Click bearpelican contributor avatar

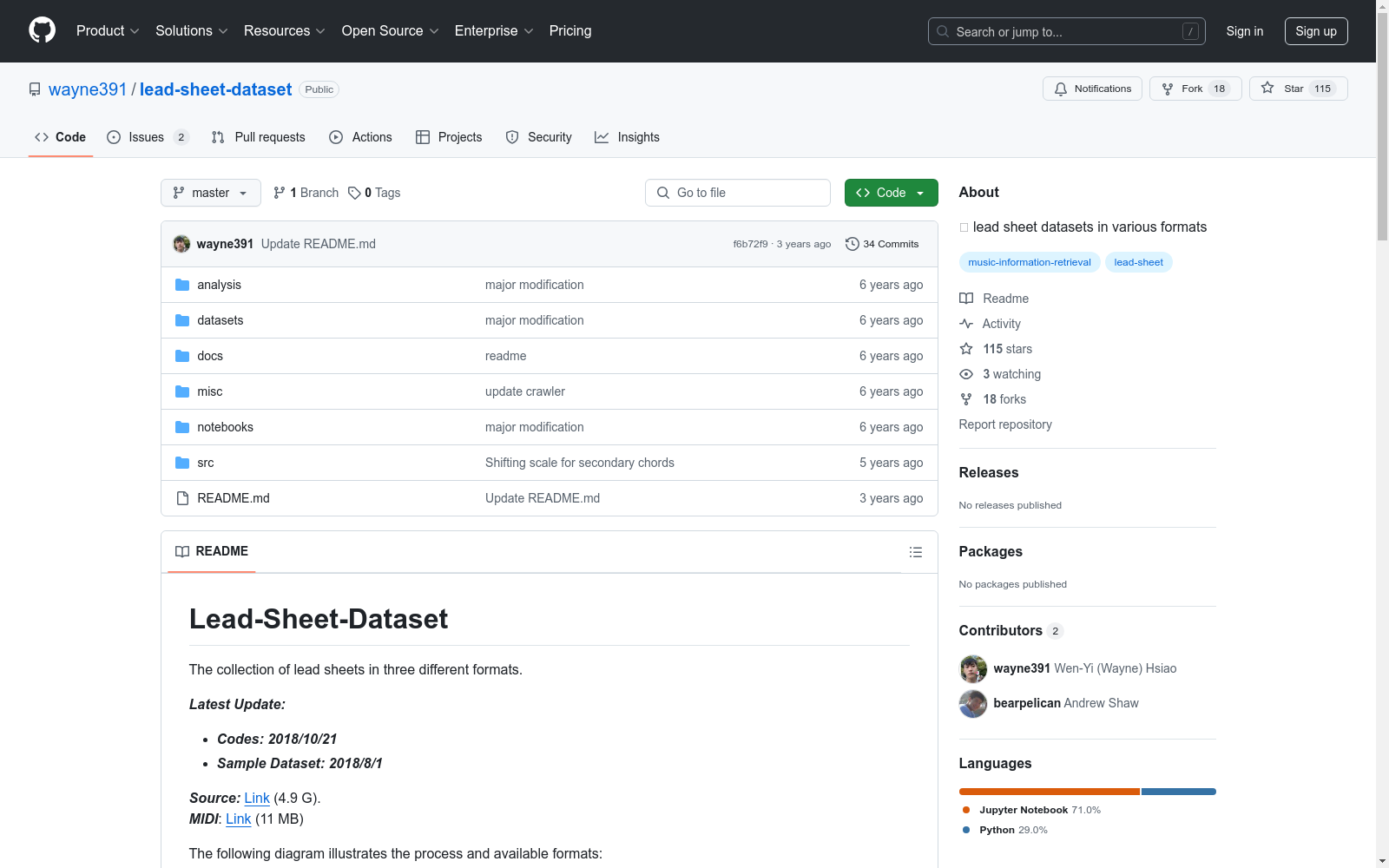973,703
